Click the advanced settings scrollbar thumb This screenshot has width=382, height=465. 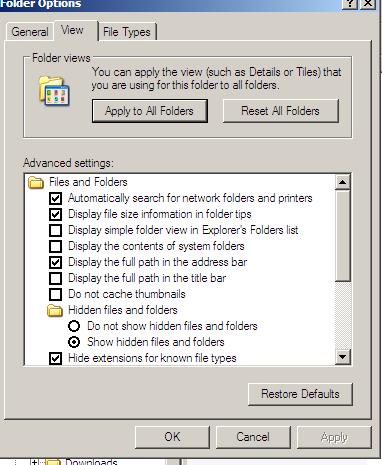coord(343,236)
